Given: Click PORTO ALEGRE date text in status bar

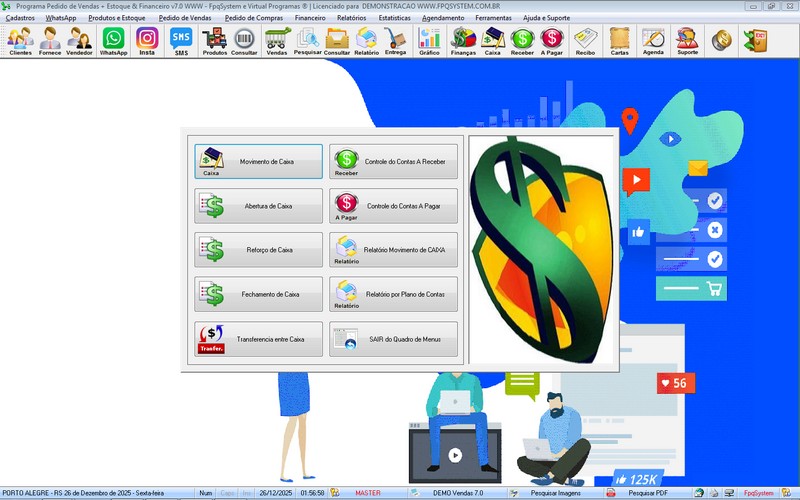Looking at the screenshot, I should pyautogui.click(x=83, y=493).
